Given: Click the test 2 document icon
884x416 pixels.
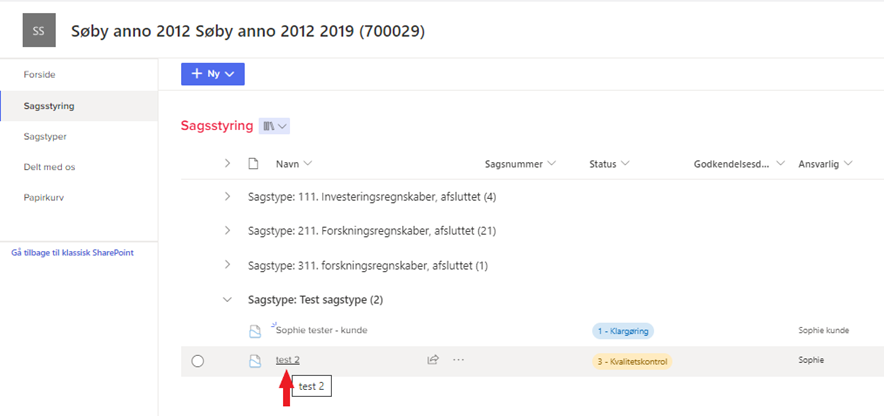Looking at the screenshot, I should click(x=254, y=361).
